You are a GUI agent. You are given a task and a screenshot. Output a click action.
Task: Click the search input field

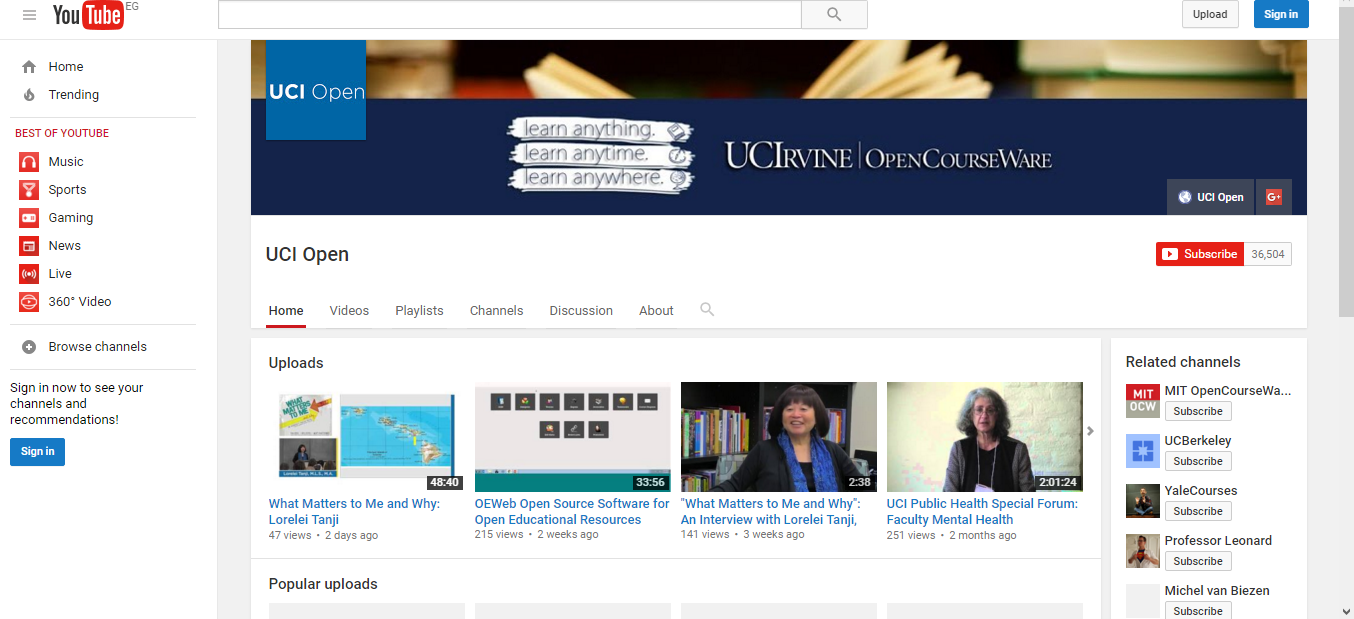(510, 14)
